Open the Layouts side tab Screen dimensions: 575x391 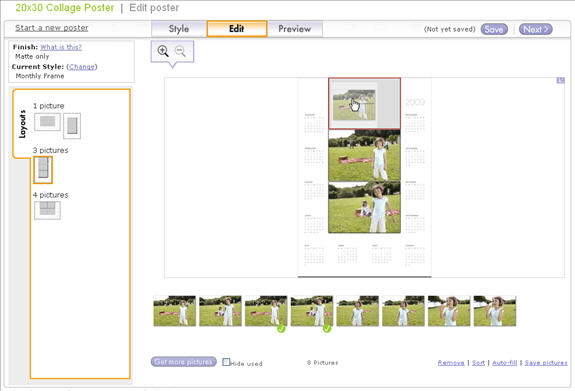[x=22, y=124]
